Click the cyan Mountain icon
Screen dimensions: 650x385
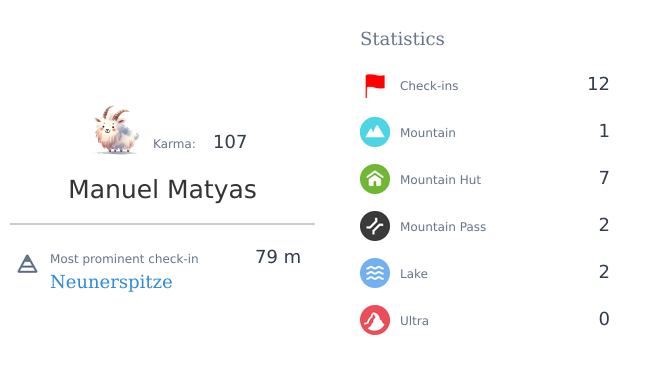[x=375, y=132]
